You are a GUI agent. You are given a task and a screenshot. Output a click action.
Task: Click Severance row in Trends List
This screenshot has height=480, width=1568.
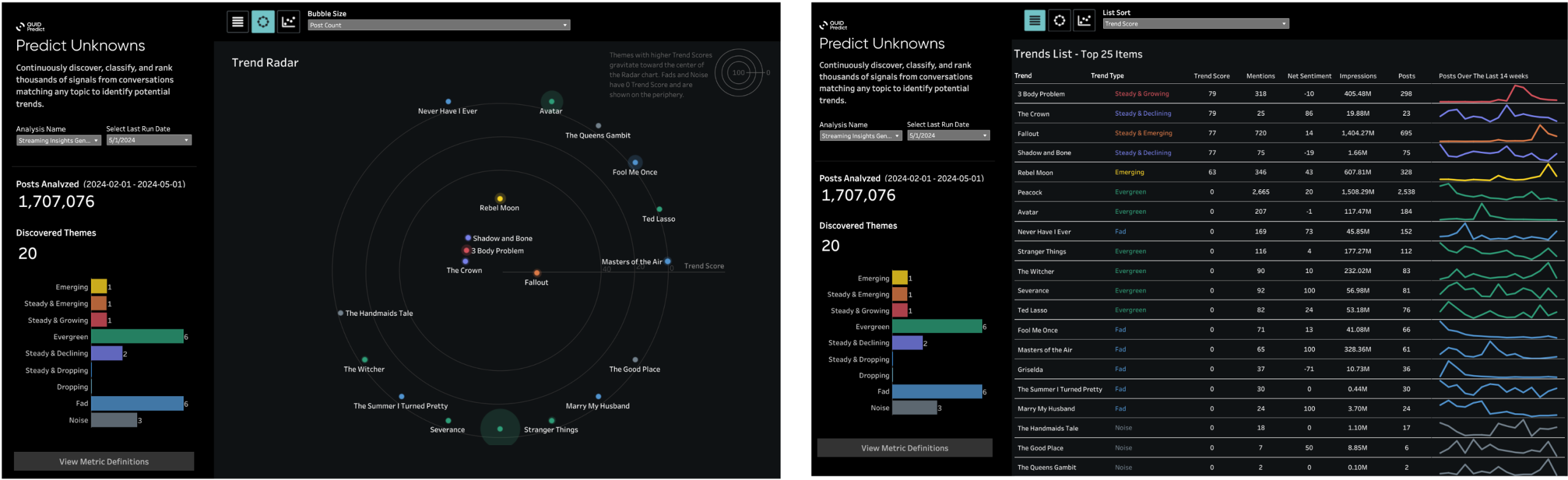(x=1289, y=291)
